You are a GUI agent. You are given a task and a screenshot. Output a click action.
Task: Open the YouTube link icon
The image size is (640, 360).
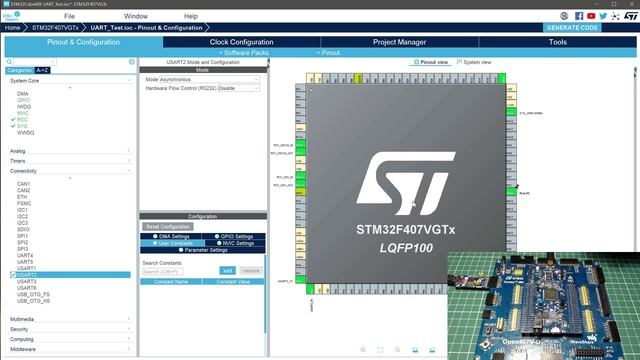591,16
